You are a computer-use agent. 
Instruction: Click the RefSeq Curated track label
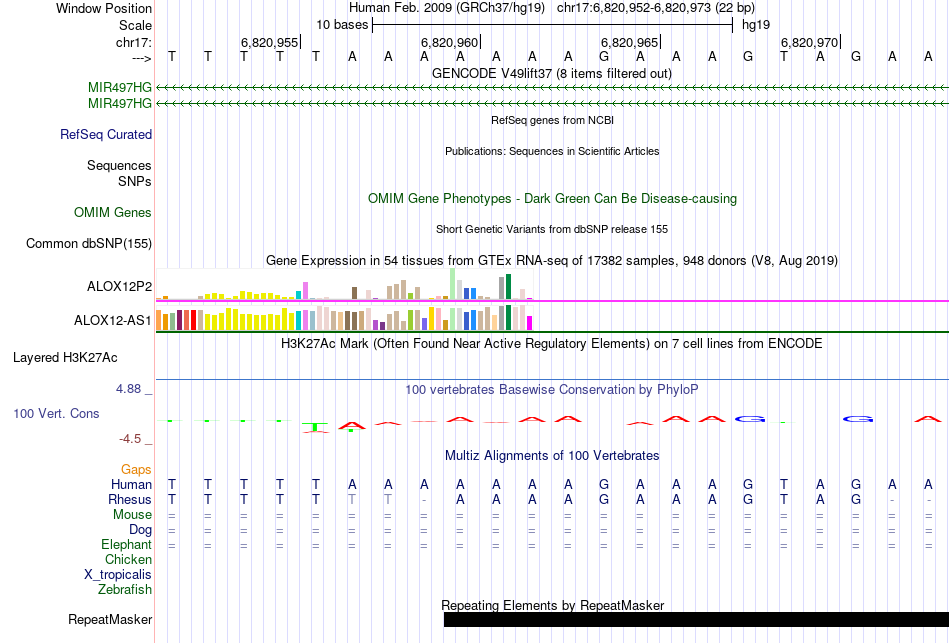click(106, 135)
